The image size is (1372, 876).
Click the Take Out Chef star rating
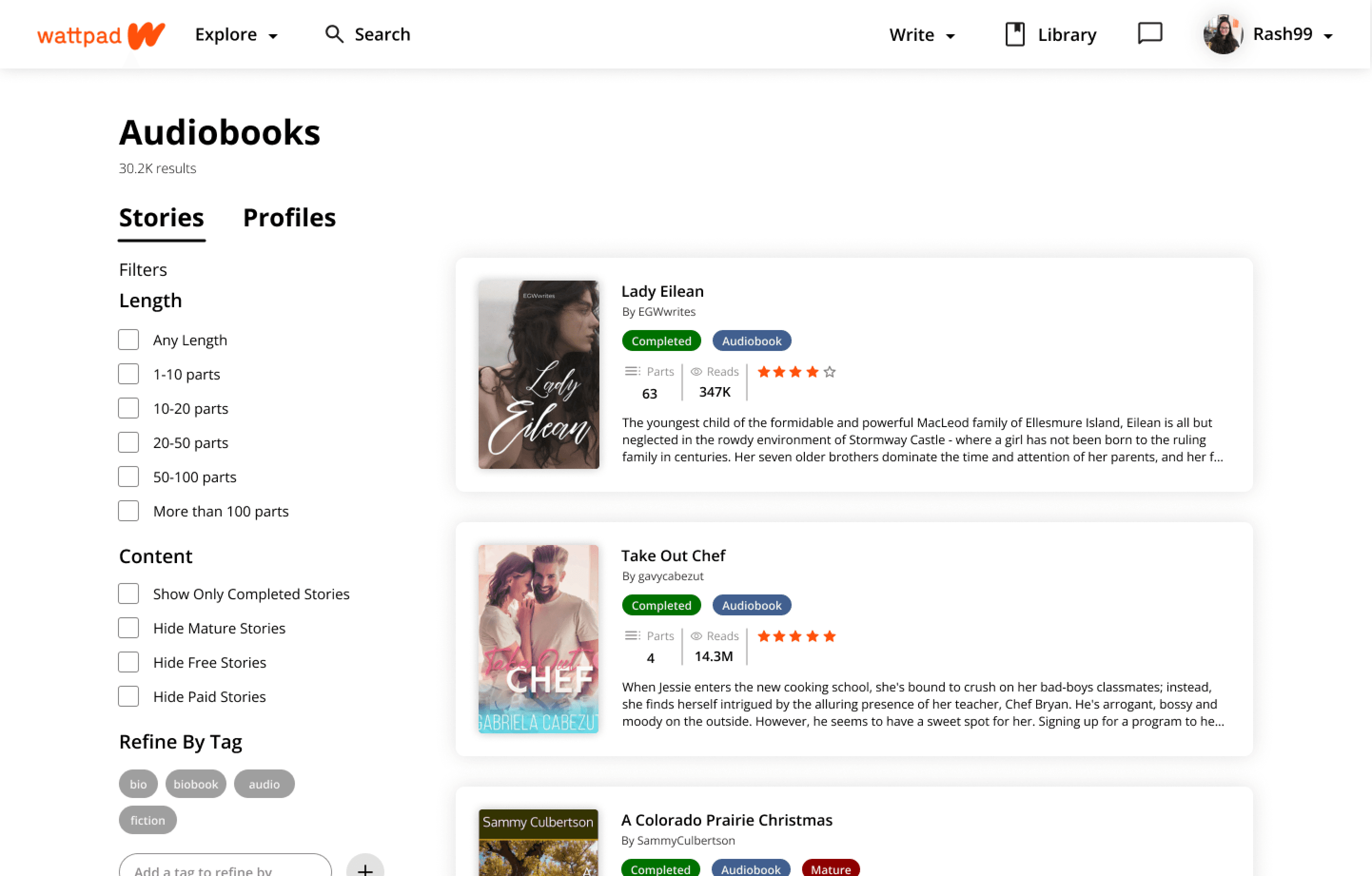tap(796, 636)
